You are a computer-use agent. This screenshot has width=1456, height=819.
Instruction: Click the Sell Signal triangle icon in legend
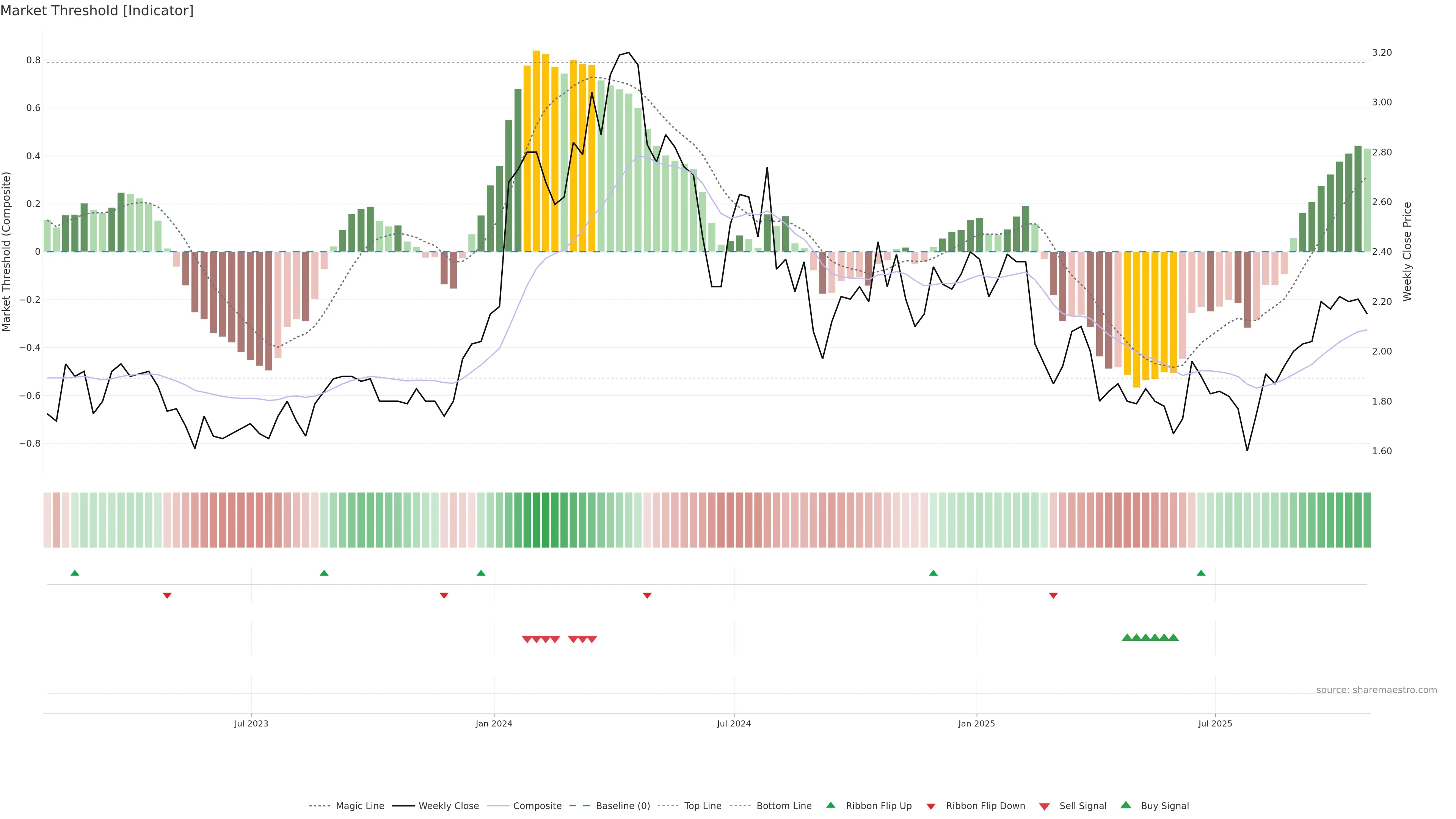click(1045, 806)
